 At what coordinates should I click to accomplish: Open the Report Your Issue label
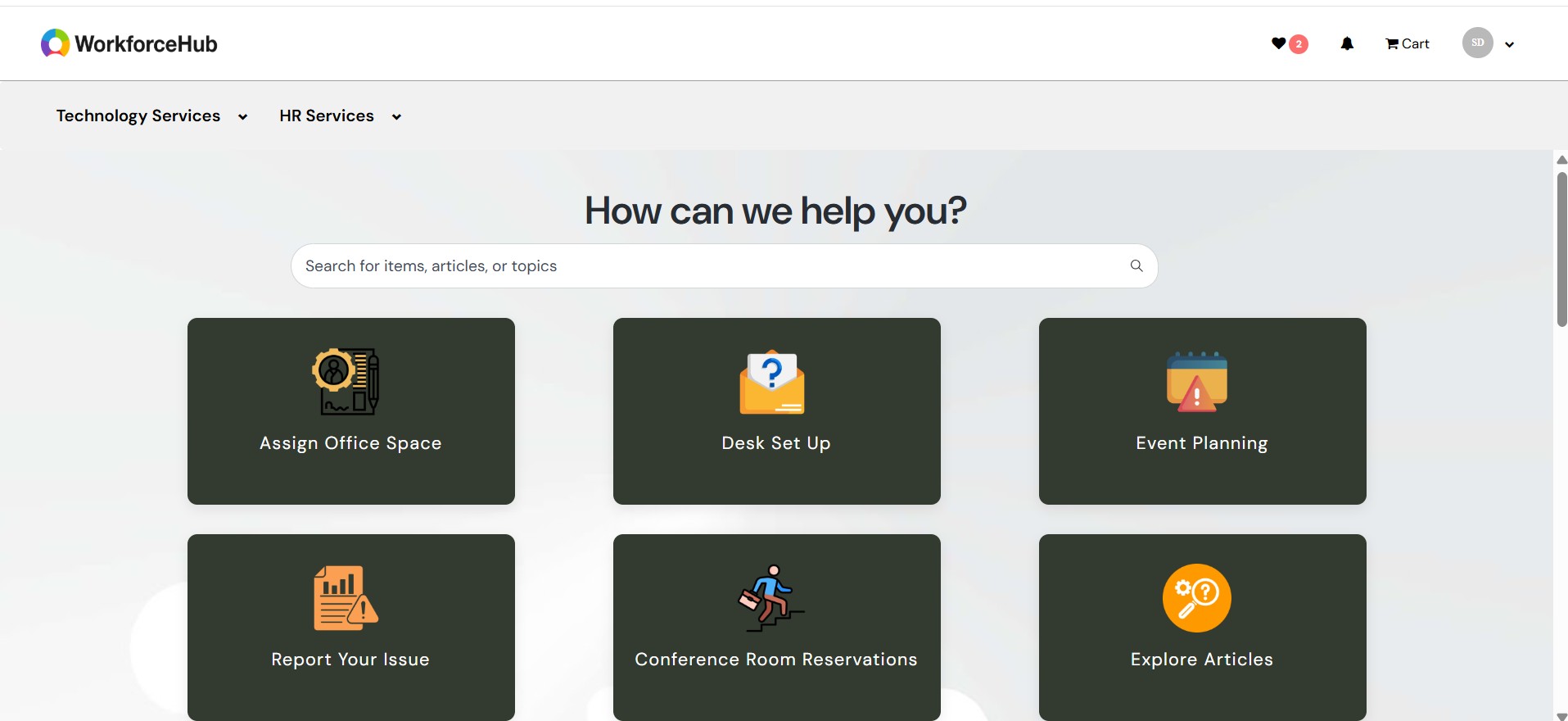pos(350,660)
